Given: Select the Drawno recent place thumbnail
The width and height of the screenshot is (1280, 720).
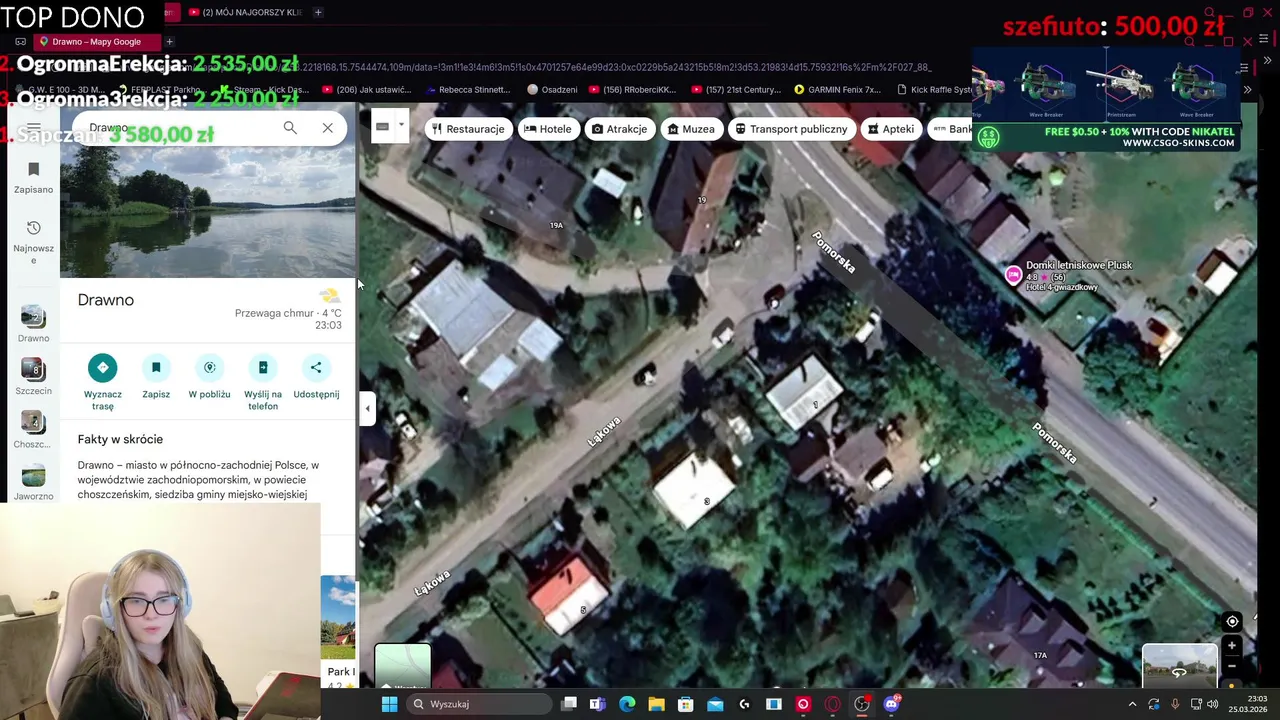Looking at the screenshot, I should pyautogui.click(x=33, y=324).
